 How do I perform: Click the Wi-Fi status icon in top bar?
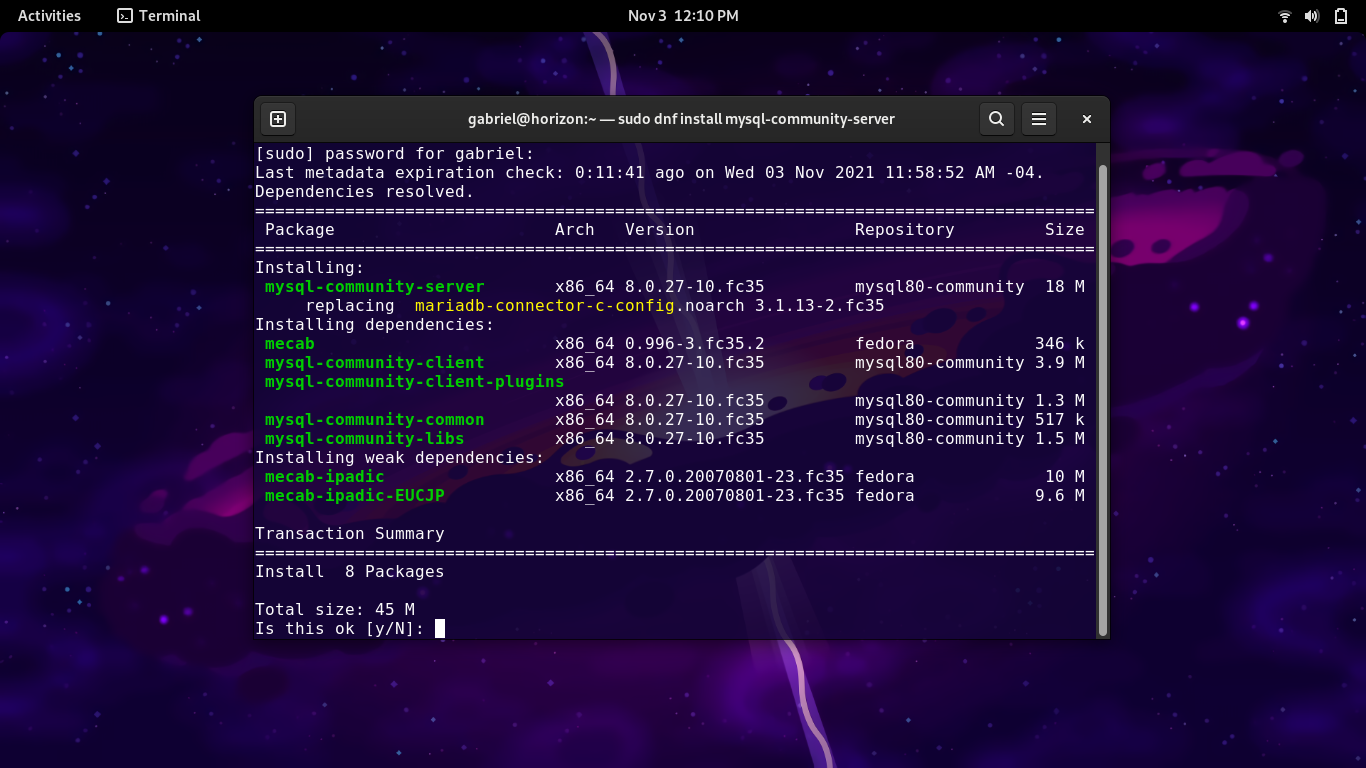coord(1285,16)
